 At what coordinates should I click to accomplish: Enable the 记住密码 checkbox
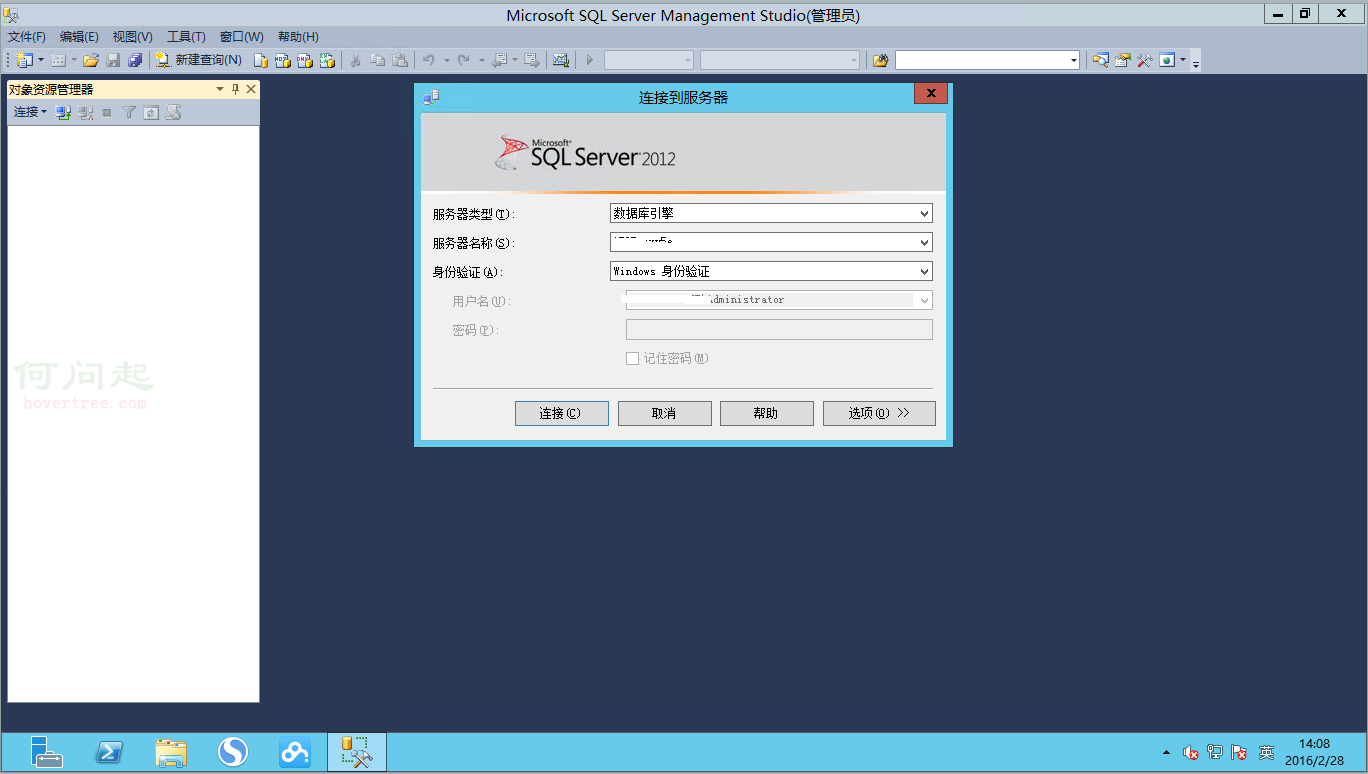632,358
